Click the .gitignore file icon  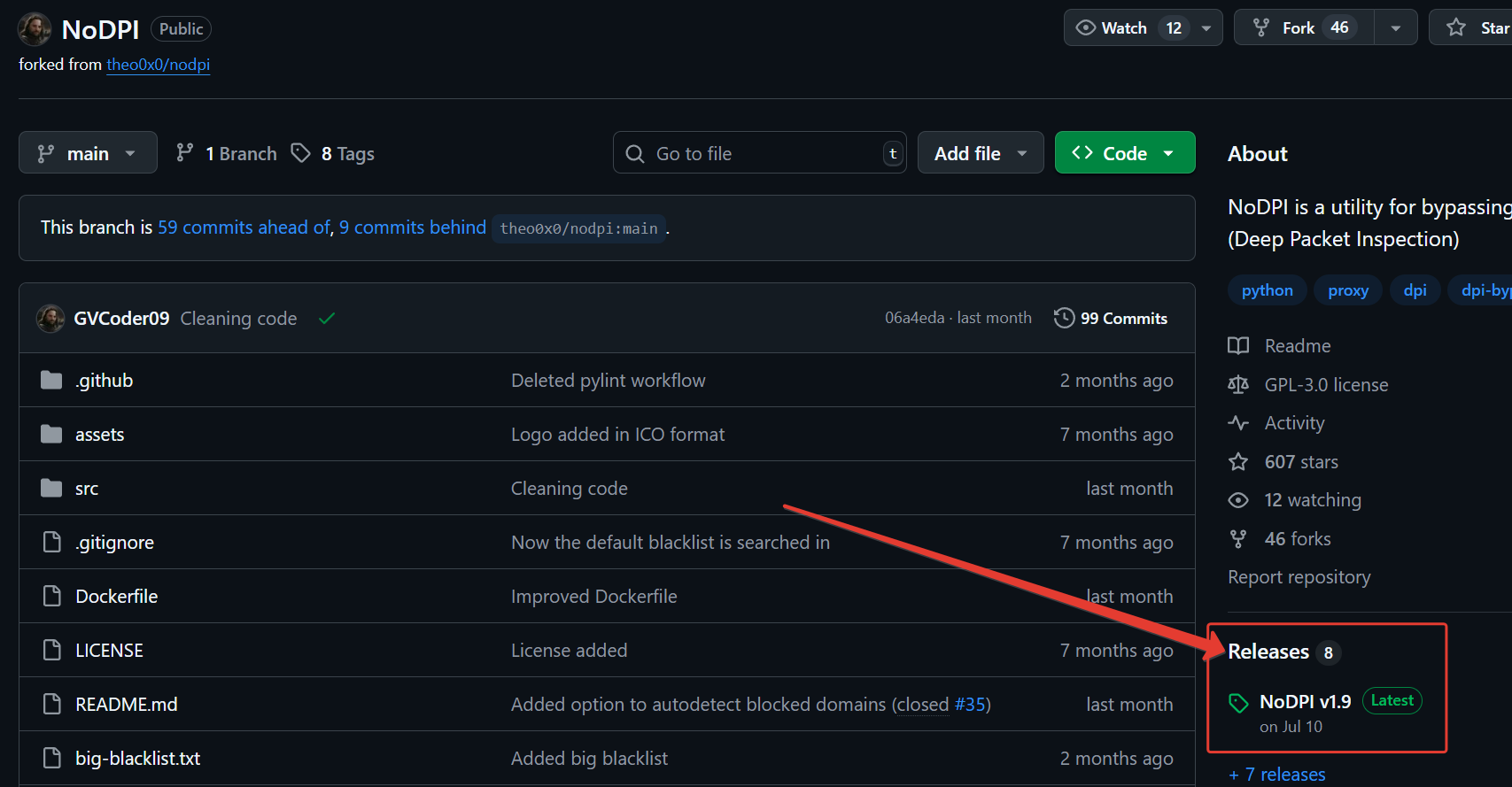[x=52, y=542]
